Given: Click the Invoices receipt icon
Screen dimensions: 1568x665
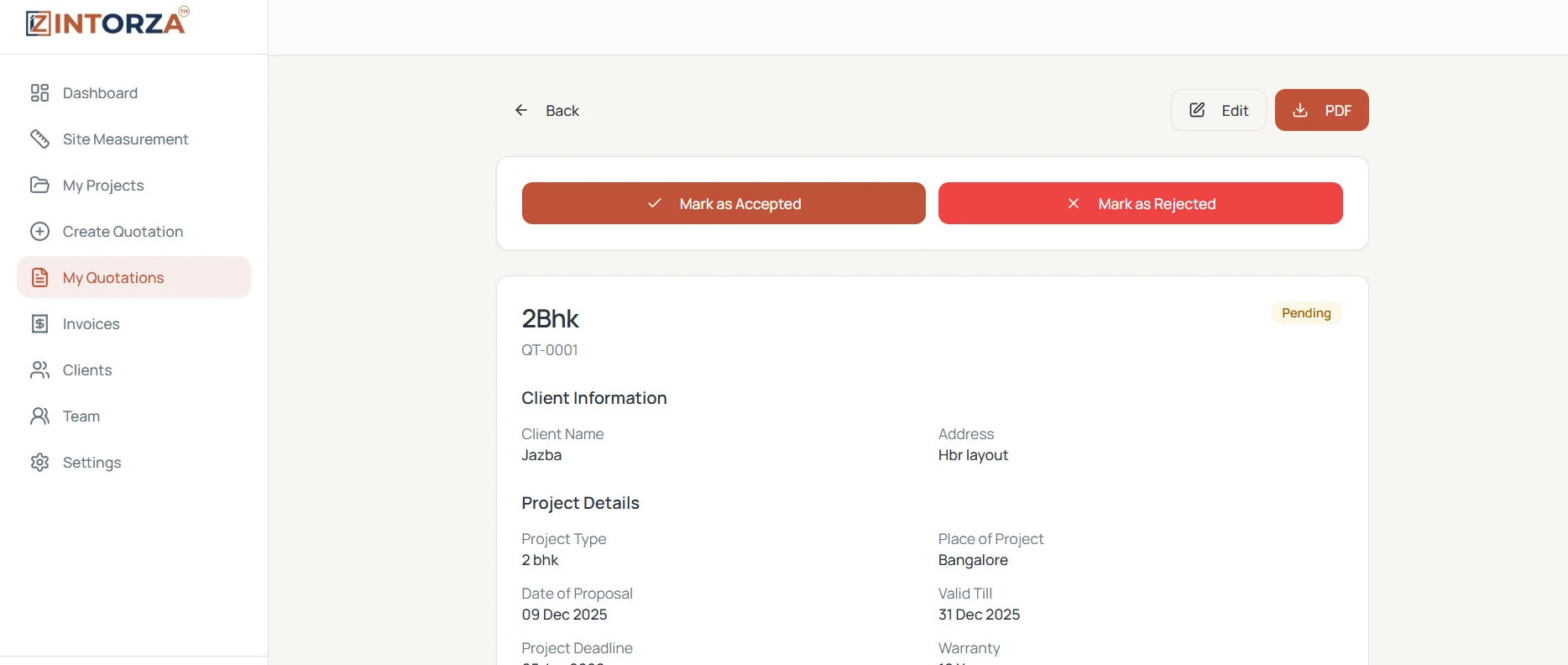Looking at the screenshot, I should coord(39,323).
